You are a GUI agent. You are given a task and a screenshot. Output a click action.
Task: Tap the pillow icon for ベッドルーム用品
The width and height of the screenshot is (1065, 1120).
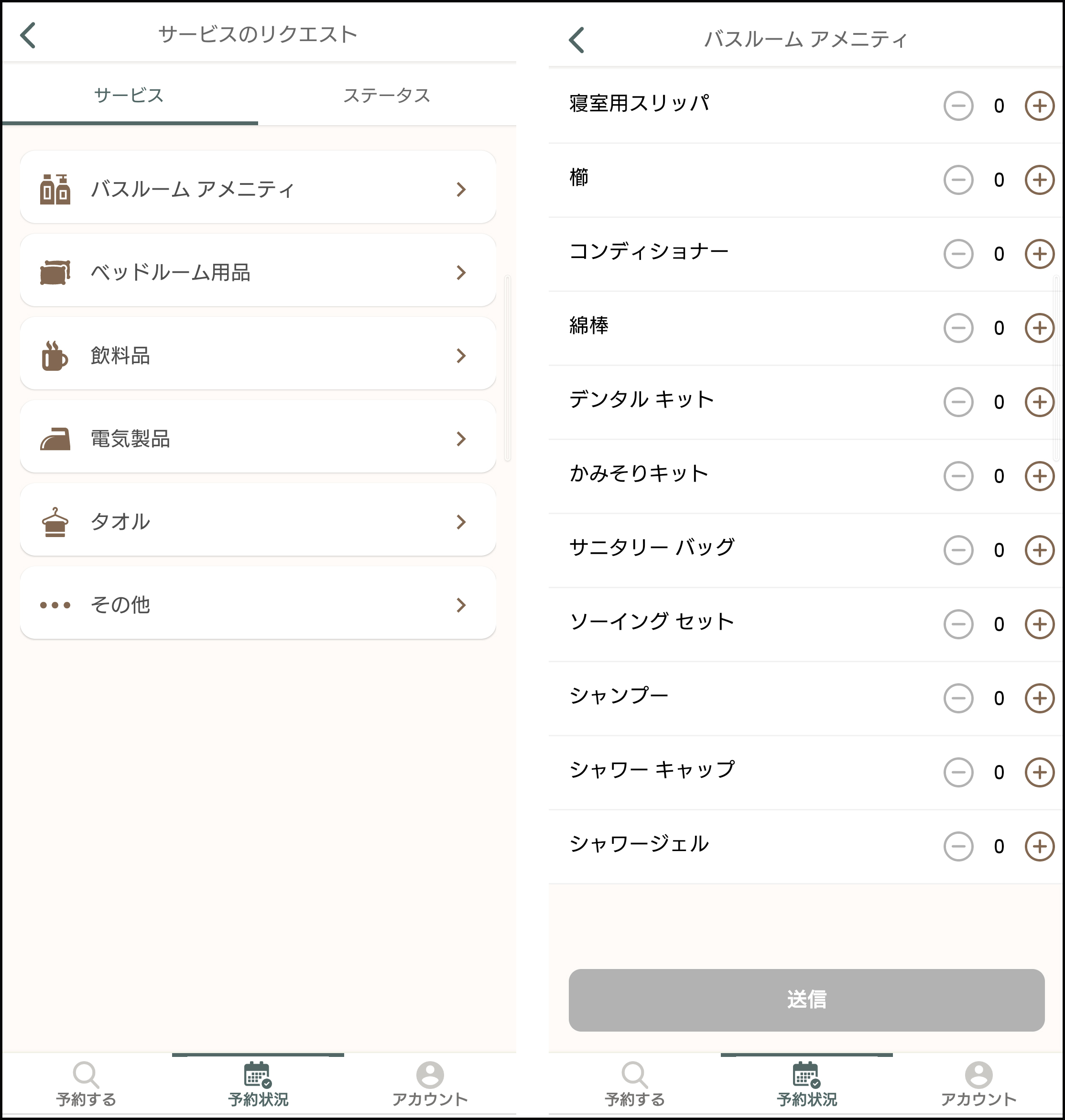click(x=55, y=272)
